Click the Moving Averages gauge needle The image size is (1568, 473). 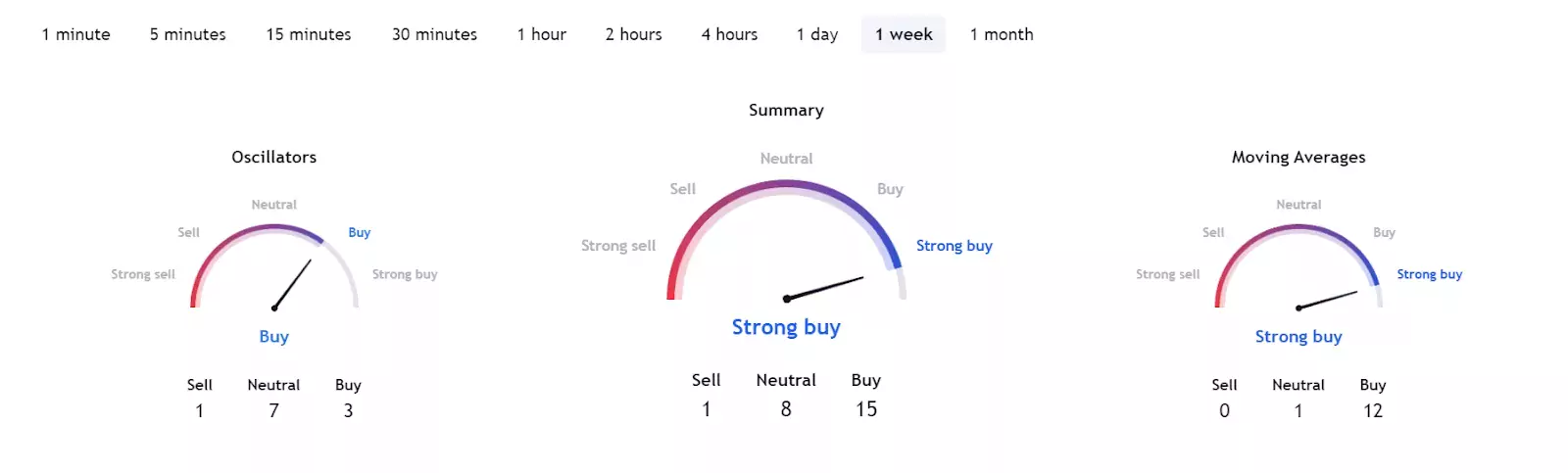pyautogui.click(x=1327, y=300)
